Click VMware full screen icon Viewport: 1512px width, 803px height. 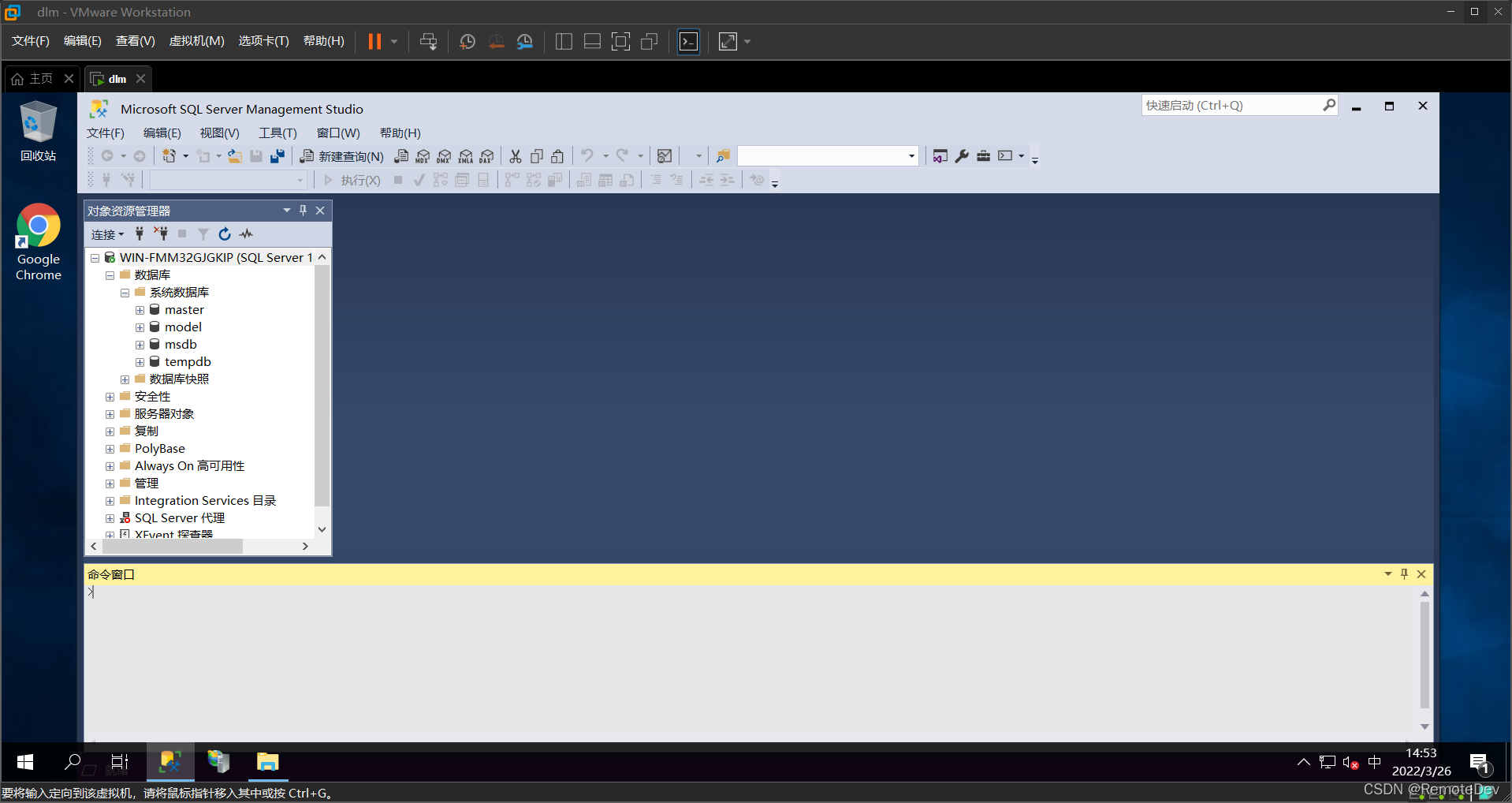pyautogui.click(x=621, y=41)
